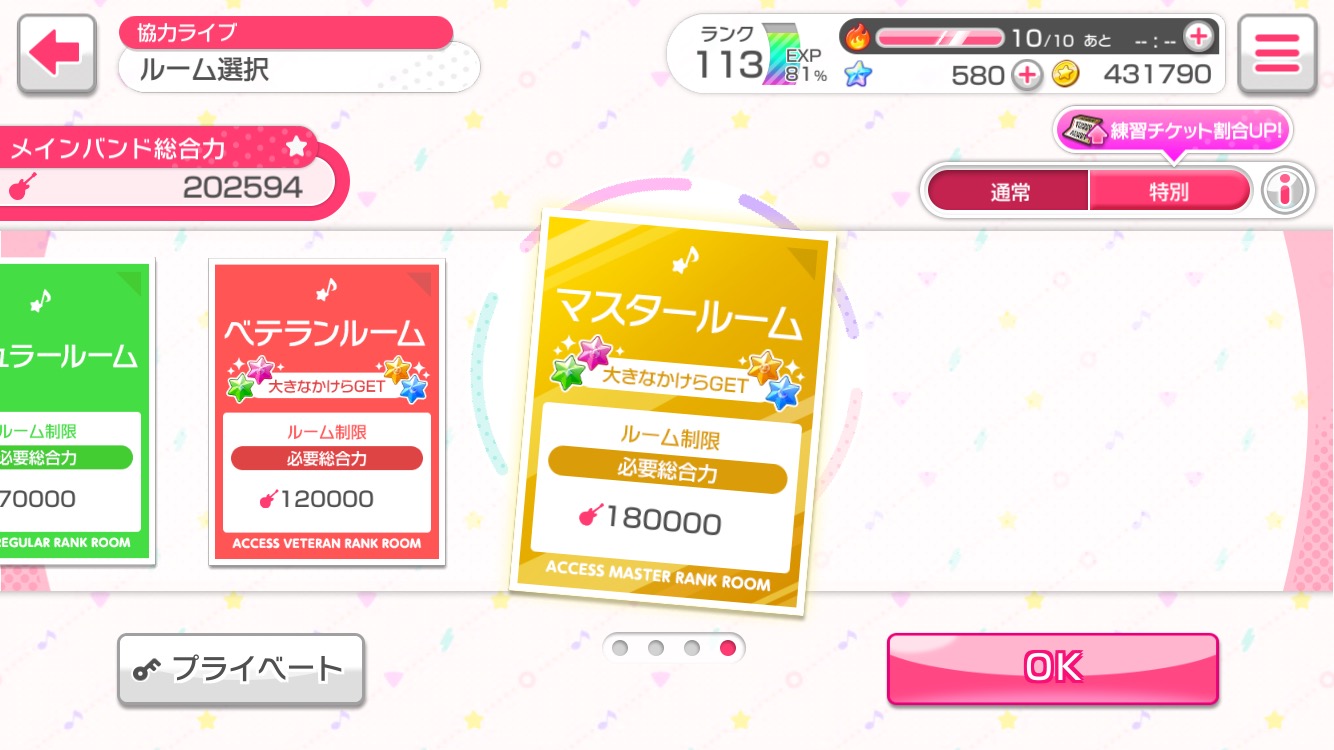Click the plus icon beside the flame gauge
The image size is (1334, 750).
click(1198, 37)
